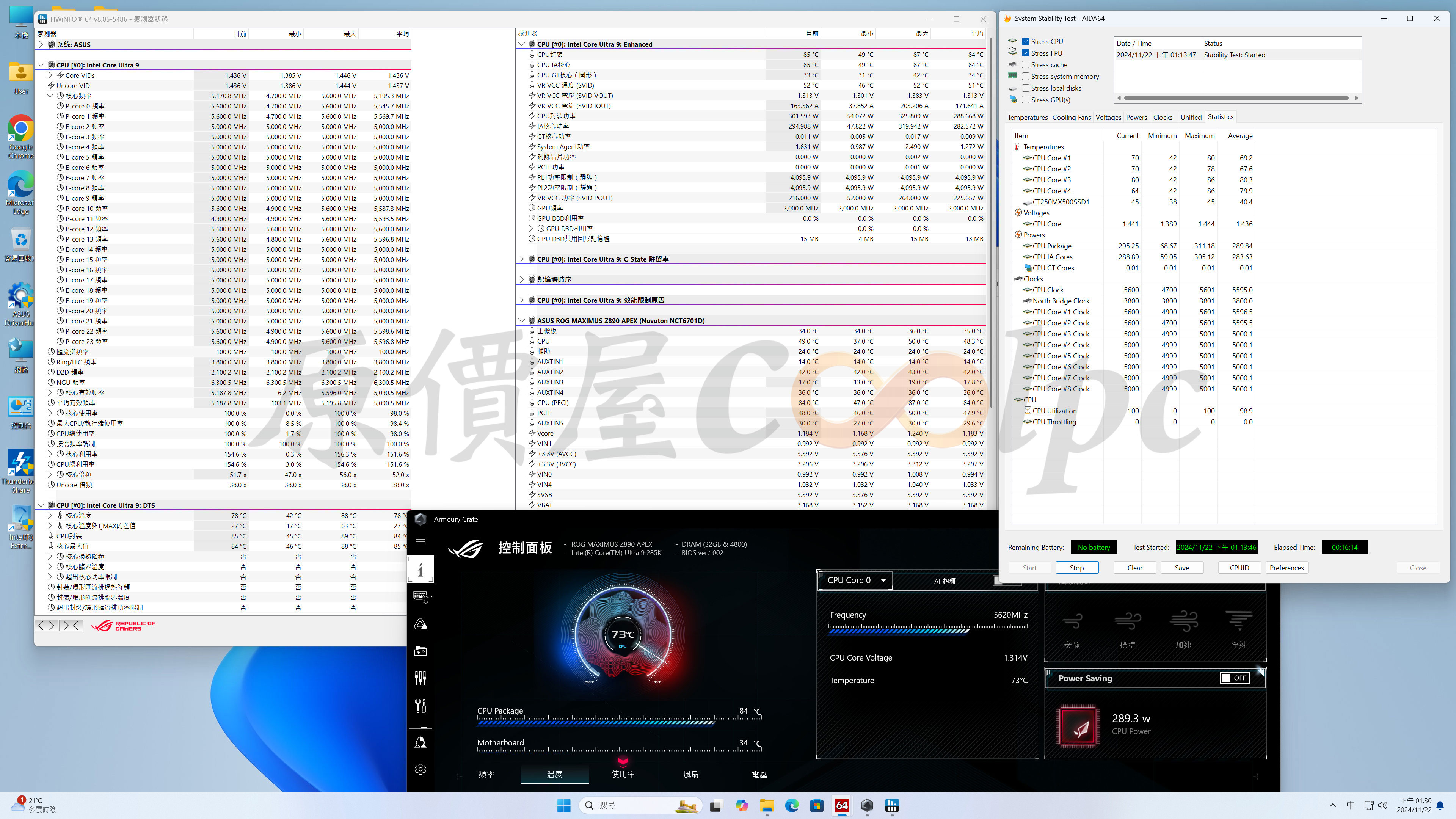This screenshot has width=1456, height=819.
Task: Open the wrench tools icon in Armoury Crate sidebar
Action: click(x=420, y=706)
